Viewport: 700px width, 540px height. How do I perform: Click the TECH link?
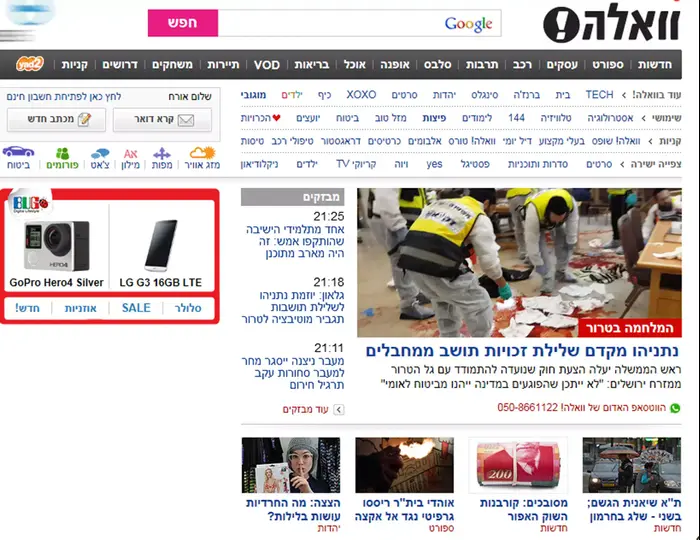click(x=599, y=95)
